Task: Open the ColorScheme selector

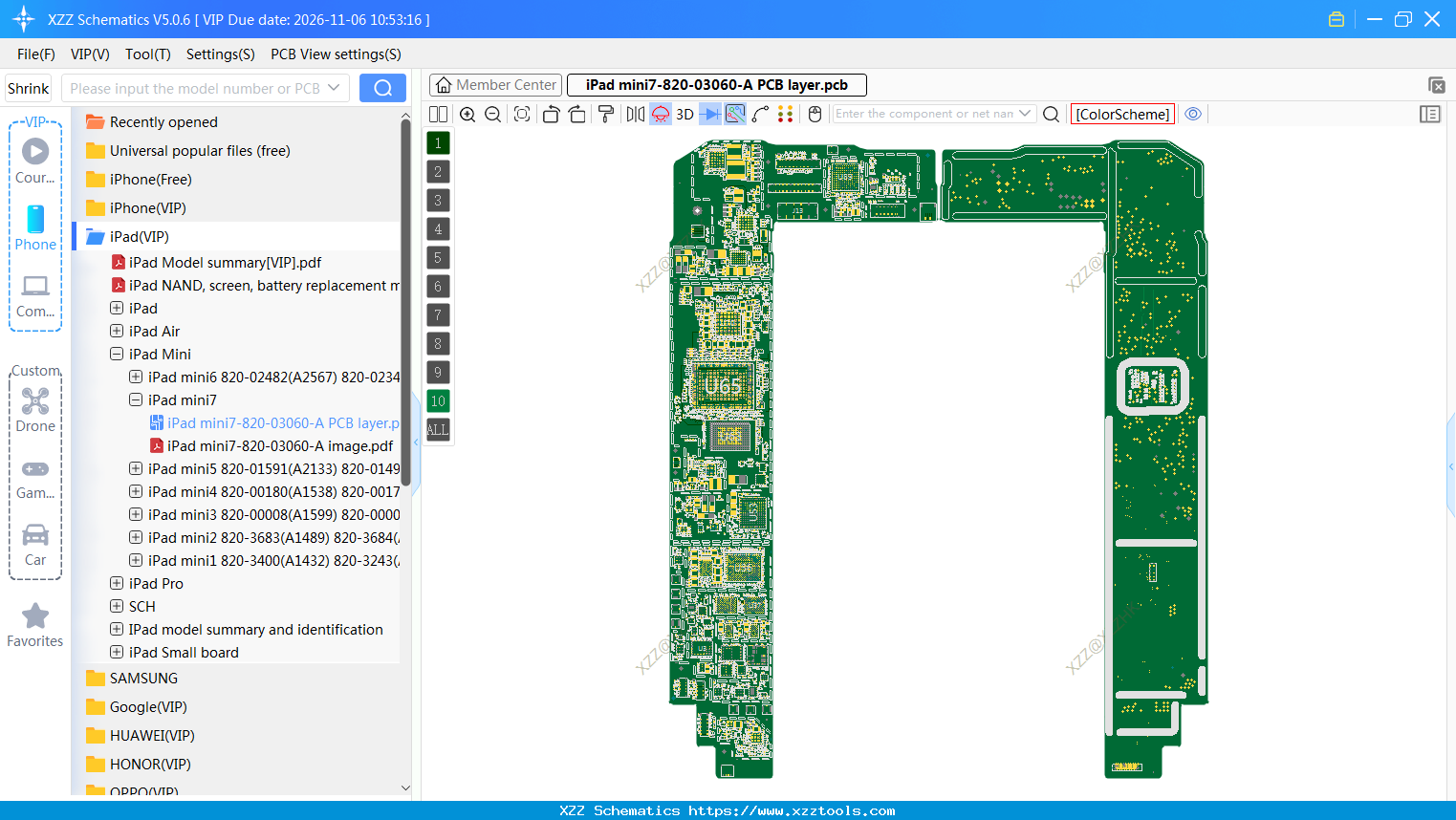Action: point(1122,113)
